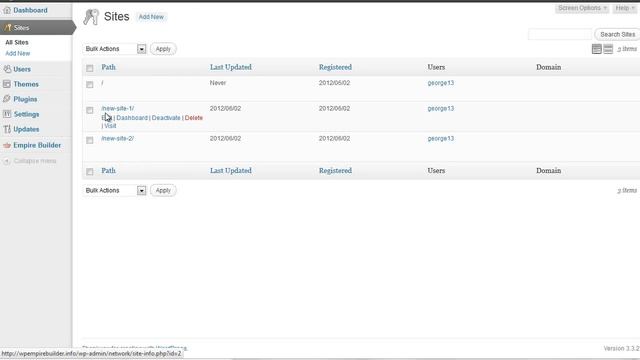Image resolution: width=640 pixels, height=360 pixels.
Task: Select Add New in Sites submenu
Action: pyautogui.click(x=18, y=53)
